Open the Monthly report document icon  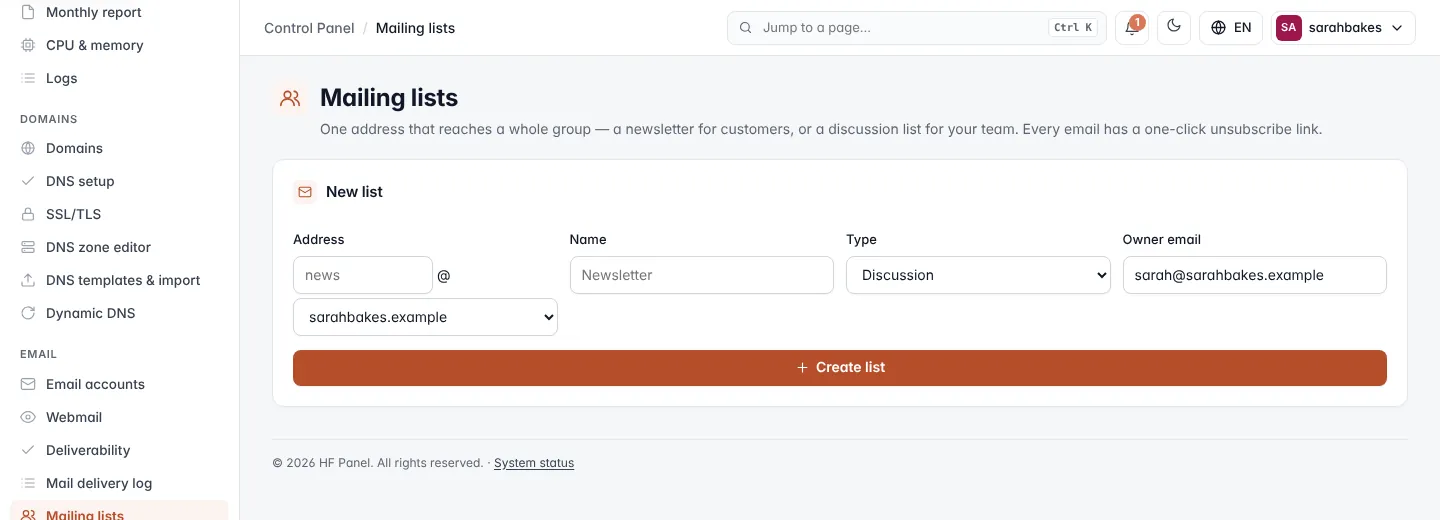pyautogui.click(x=28, y=12)
